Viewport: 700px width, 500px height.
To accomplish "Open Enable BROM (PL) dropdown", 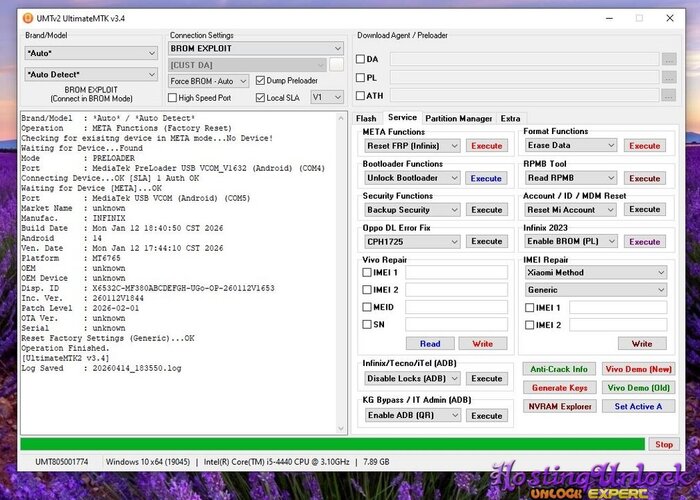I will (571, 241).
